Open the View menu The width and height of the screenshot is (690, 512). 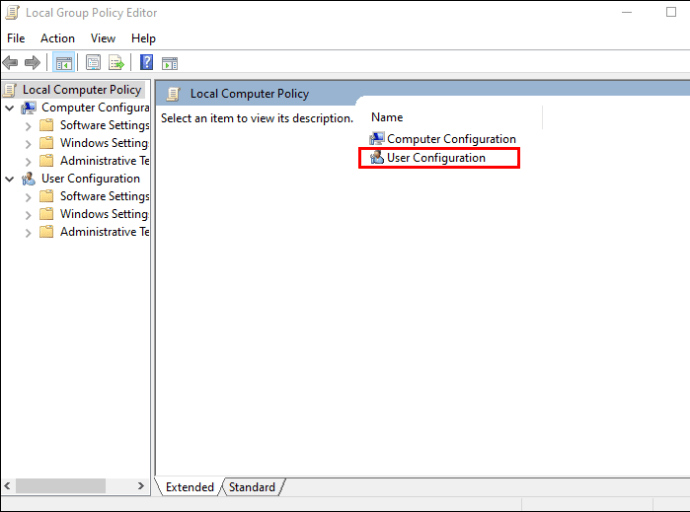[x=103, y=38]
